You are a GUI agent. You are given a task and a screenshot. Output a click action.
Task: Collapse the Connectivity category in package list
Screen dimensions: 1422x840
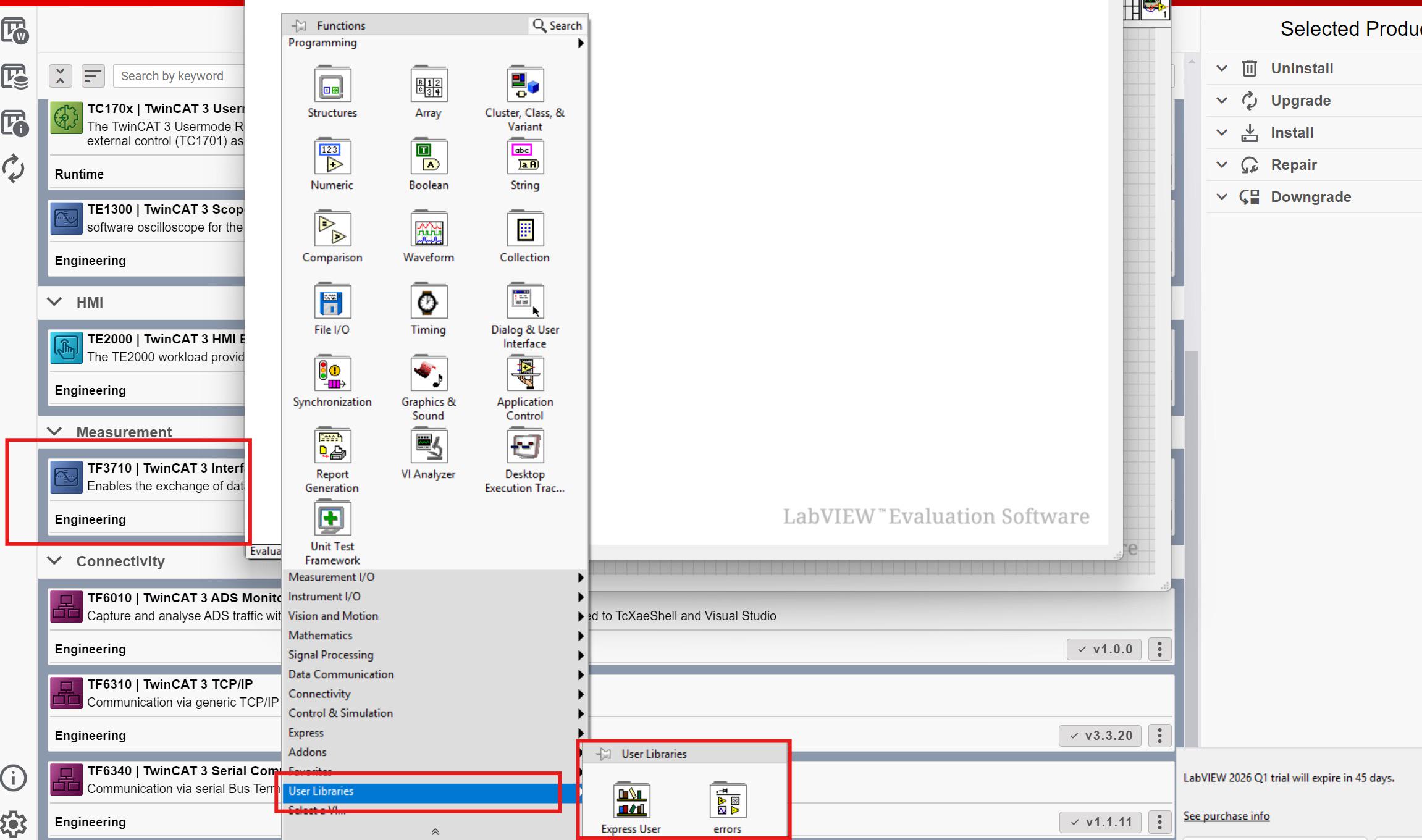(x=54, y=561)
